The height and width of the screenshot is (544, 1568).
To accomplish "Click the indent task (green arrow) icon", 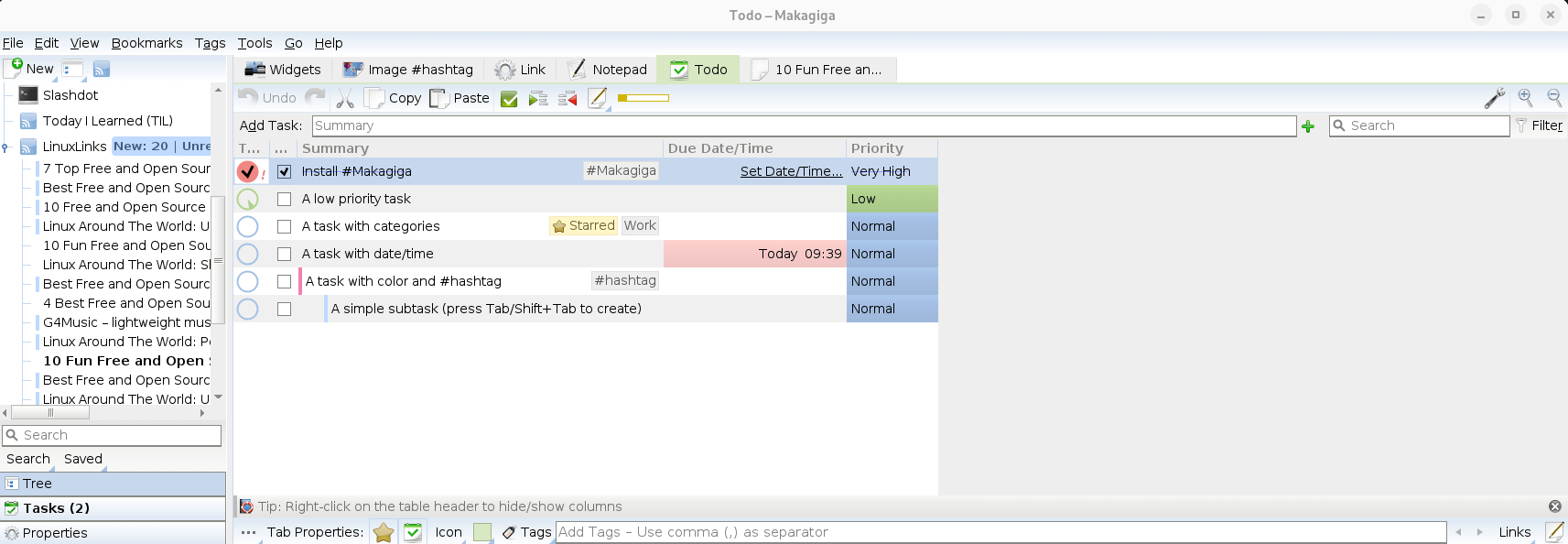I will pos(538,99).
